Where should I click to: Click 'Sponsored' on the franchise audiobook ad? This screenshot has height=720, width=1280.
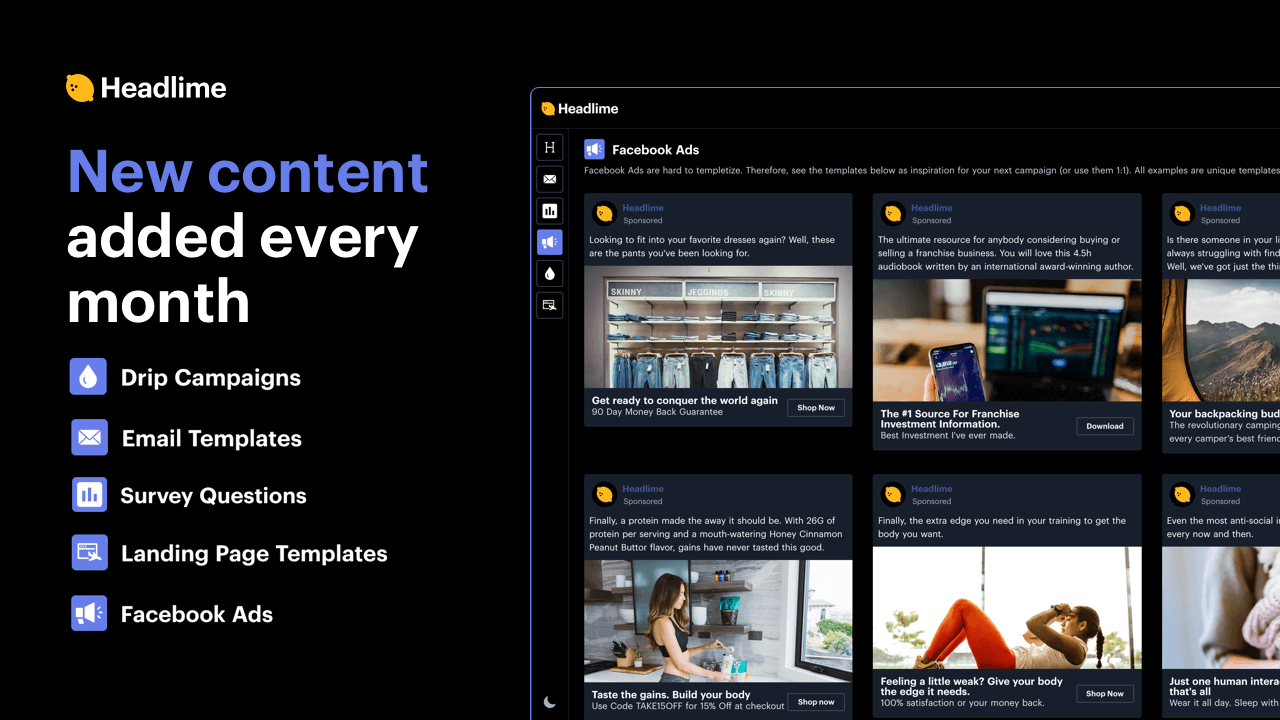pos(932,221)
